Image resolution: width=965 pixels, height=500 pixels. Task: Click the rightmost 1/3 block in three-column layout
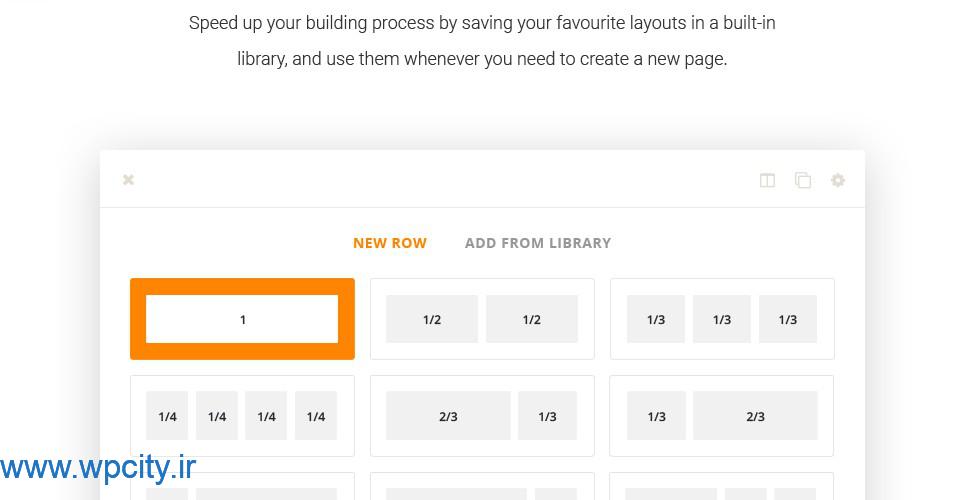pos(788,319)
